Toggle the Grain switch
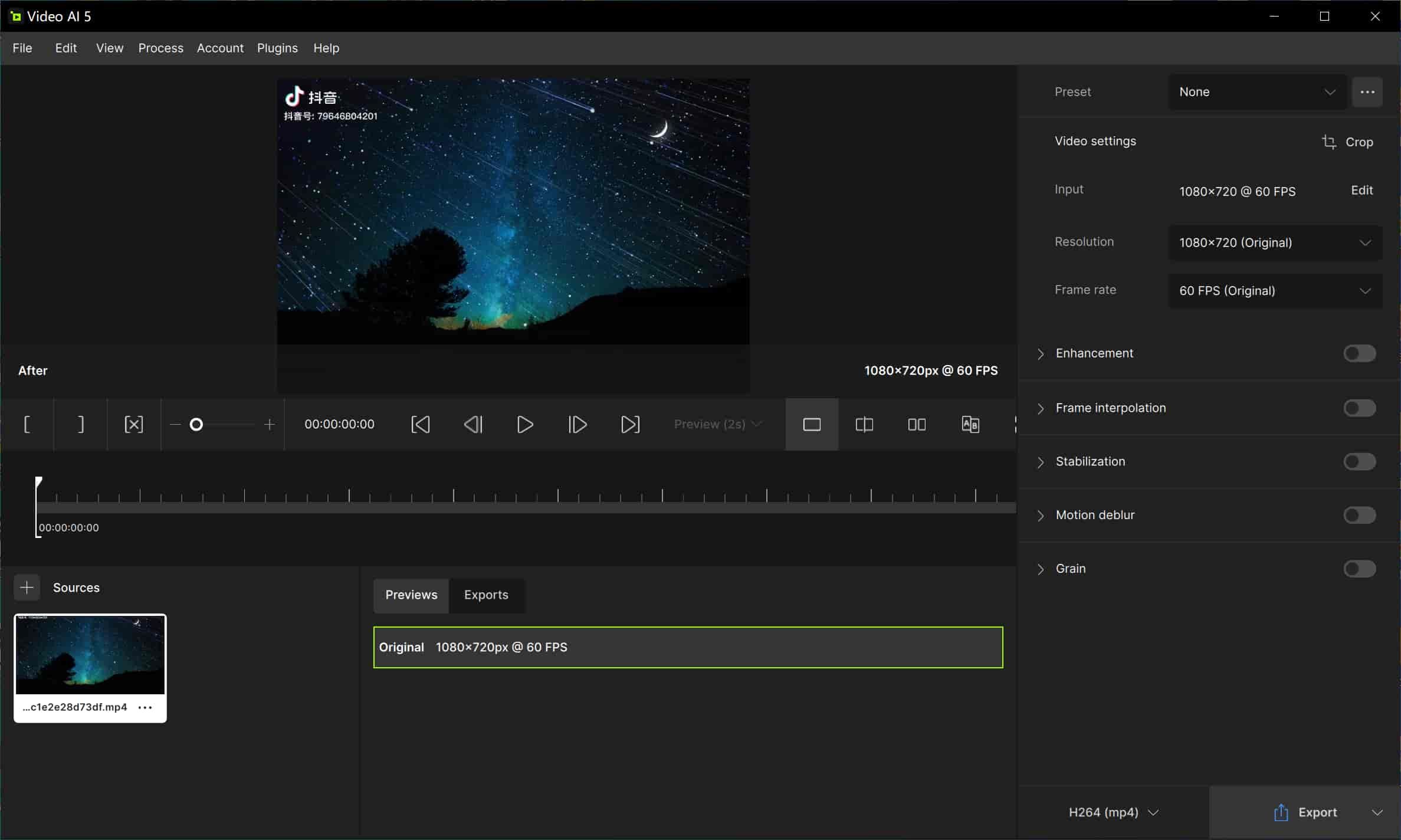This screenshot has height=840, width=1401. pyautogui.click(x=1360, y=569)
